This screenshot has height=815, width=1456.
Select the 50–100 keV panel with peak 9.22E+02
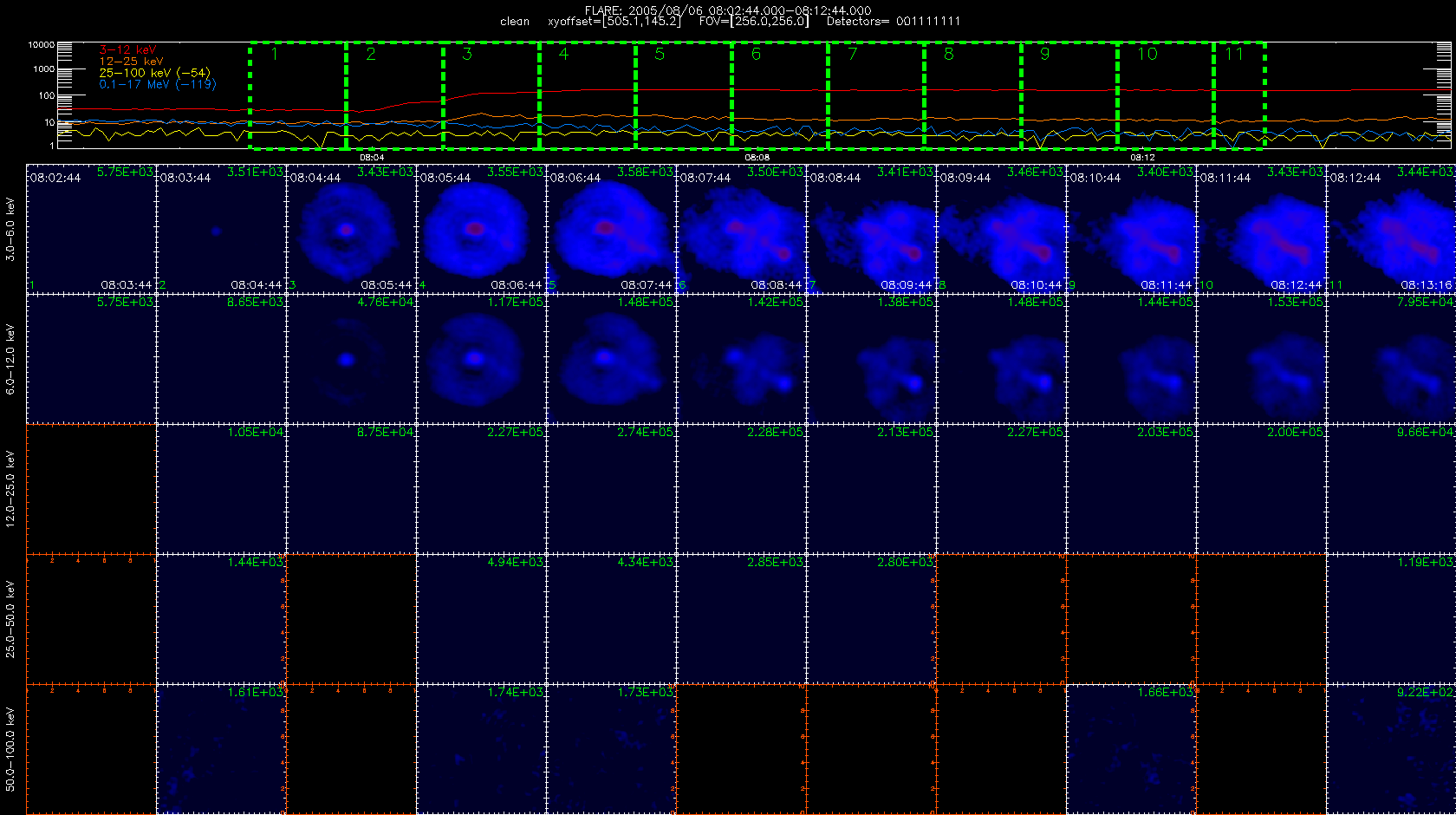(x=1391, y=749)
